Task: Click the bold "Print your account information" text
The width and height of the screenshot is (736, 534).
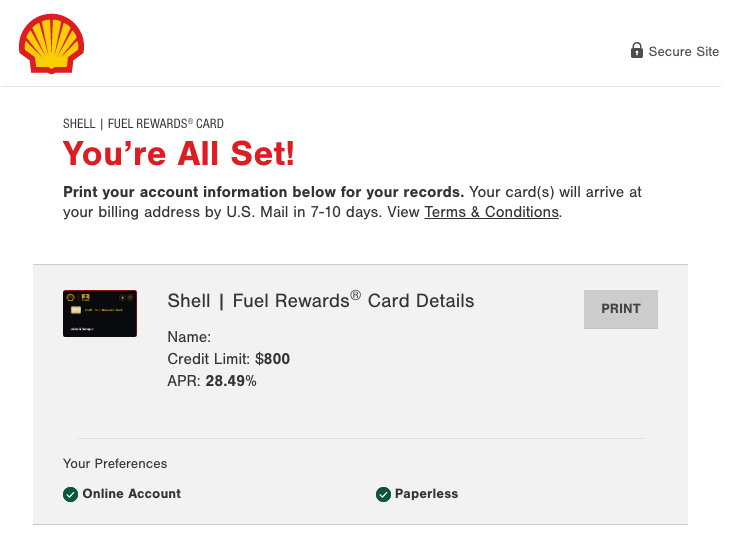Action: coord(263,192)
